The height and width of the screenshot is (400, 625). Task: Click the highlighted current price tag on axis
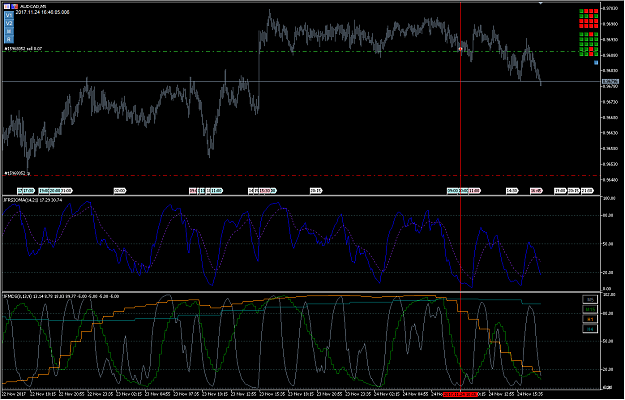click(610, 82)
